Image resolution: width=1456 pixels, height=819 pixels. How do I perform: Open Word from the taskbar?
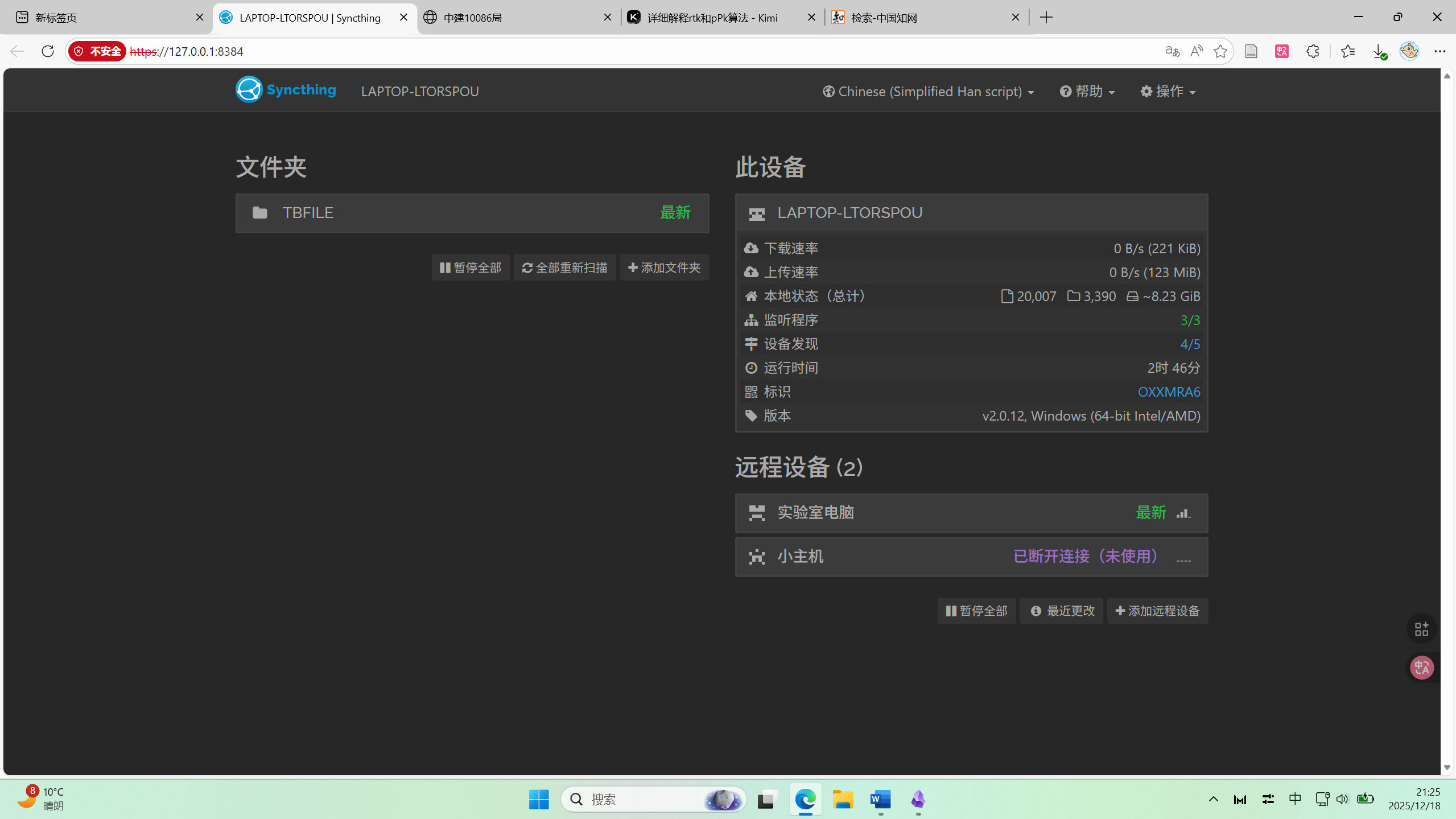point(880,800)
